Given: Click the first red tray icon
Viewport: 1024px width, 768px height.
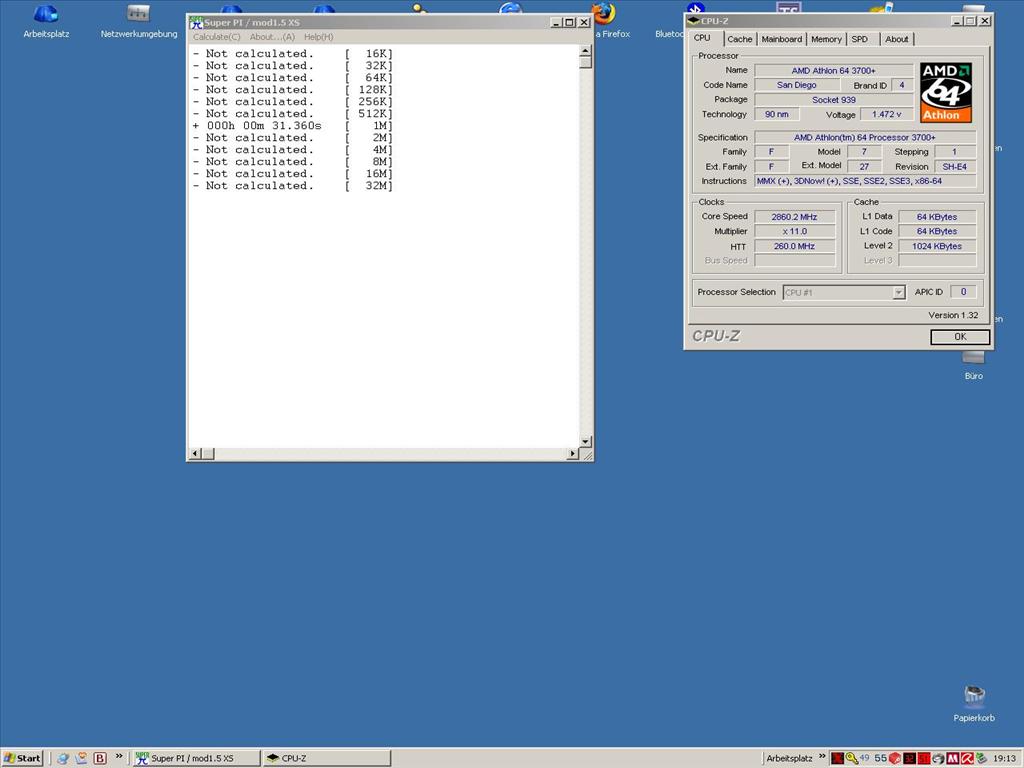Looking at the screenshot, I should coord(837,758).
